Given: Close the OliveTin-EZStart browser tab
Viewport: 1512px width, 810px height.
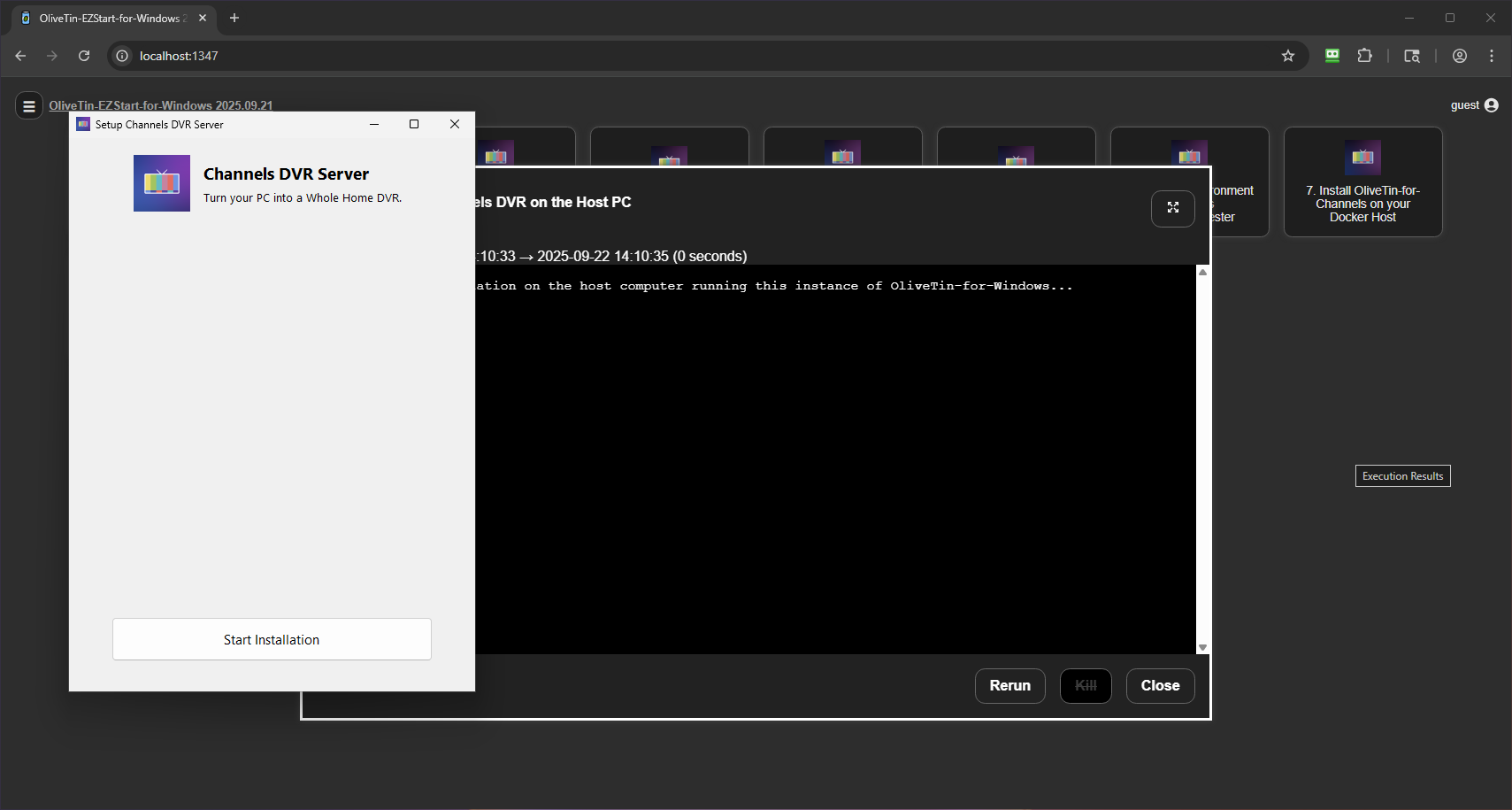Looking at the screenshot, I should tap(203, 18).
